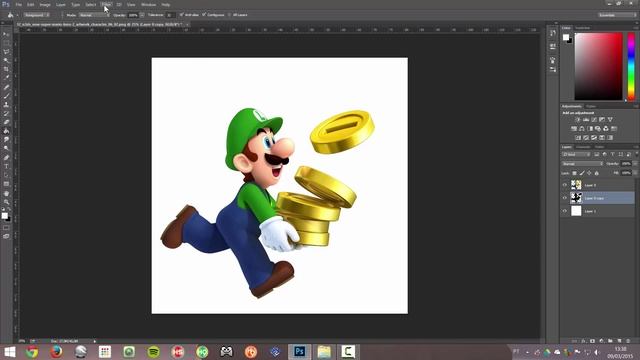The image size is (640, 360).
Task: Pick a color in the red color field
Action: pyautogui.click(x=599, y=67)
